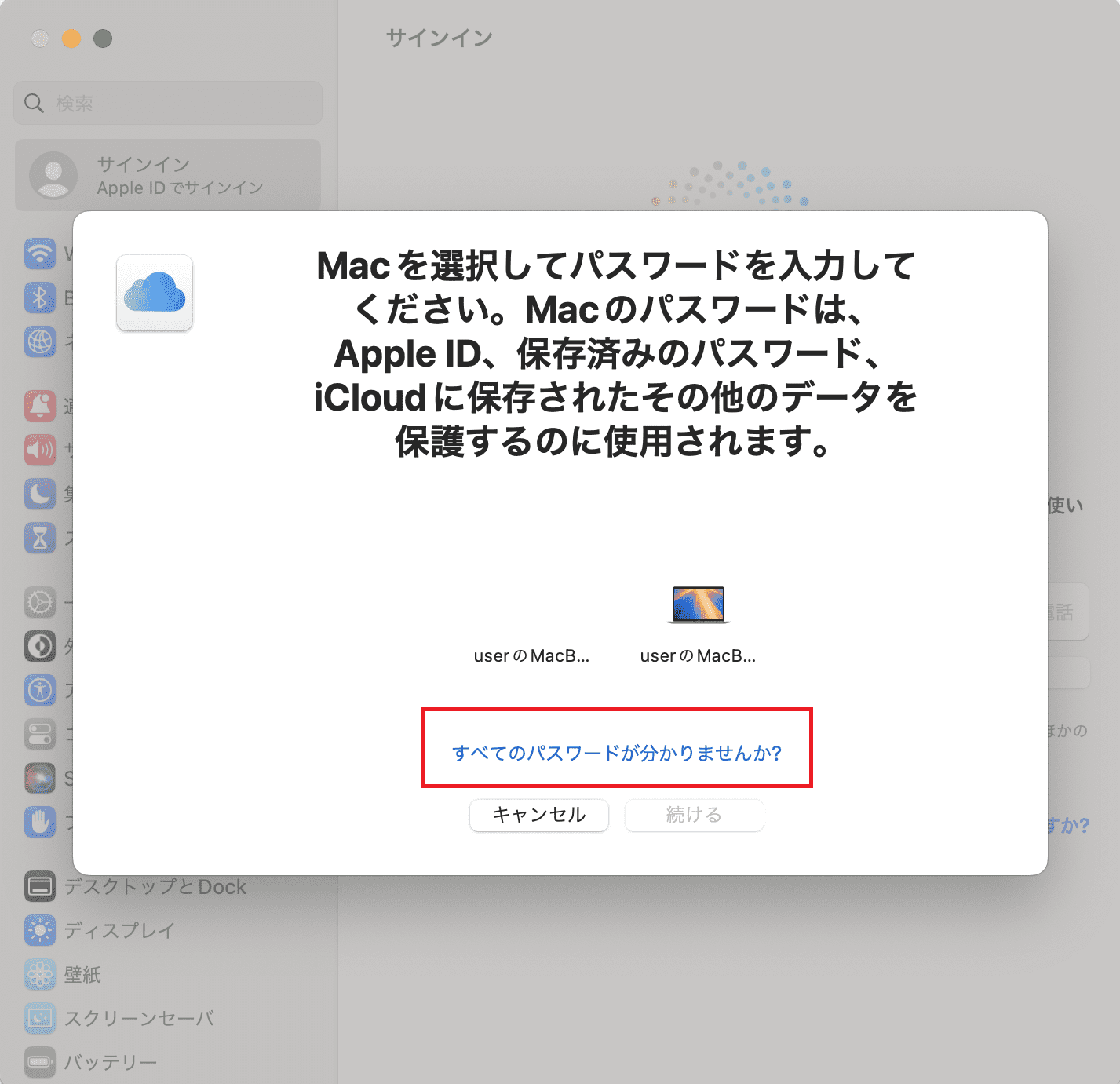Open Focus via the moon icon
1120x1084 pixels.
[40, 494]
